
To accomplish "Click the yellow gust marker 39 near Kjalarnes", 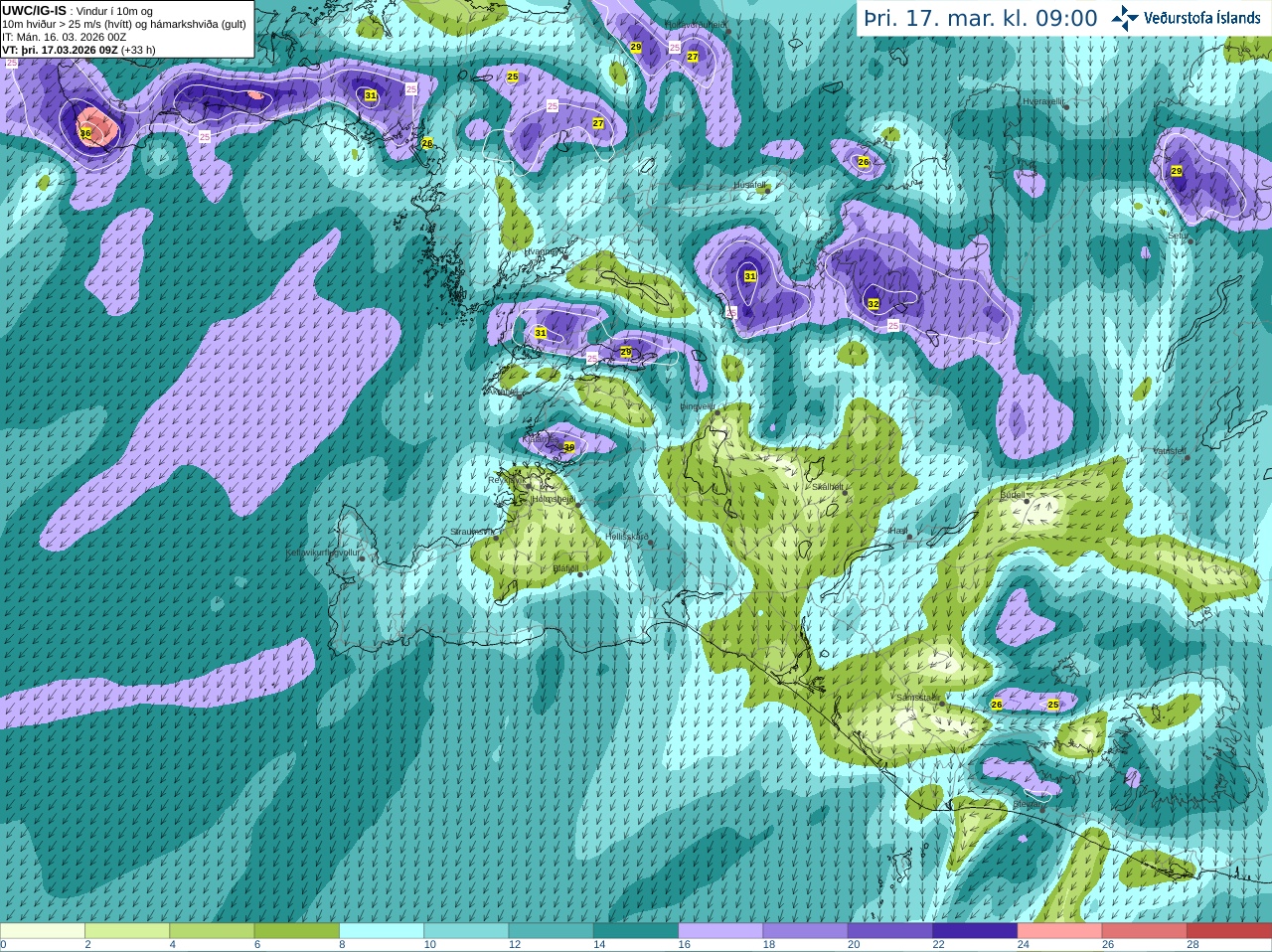I will point(569,447).
